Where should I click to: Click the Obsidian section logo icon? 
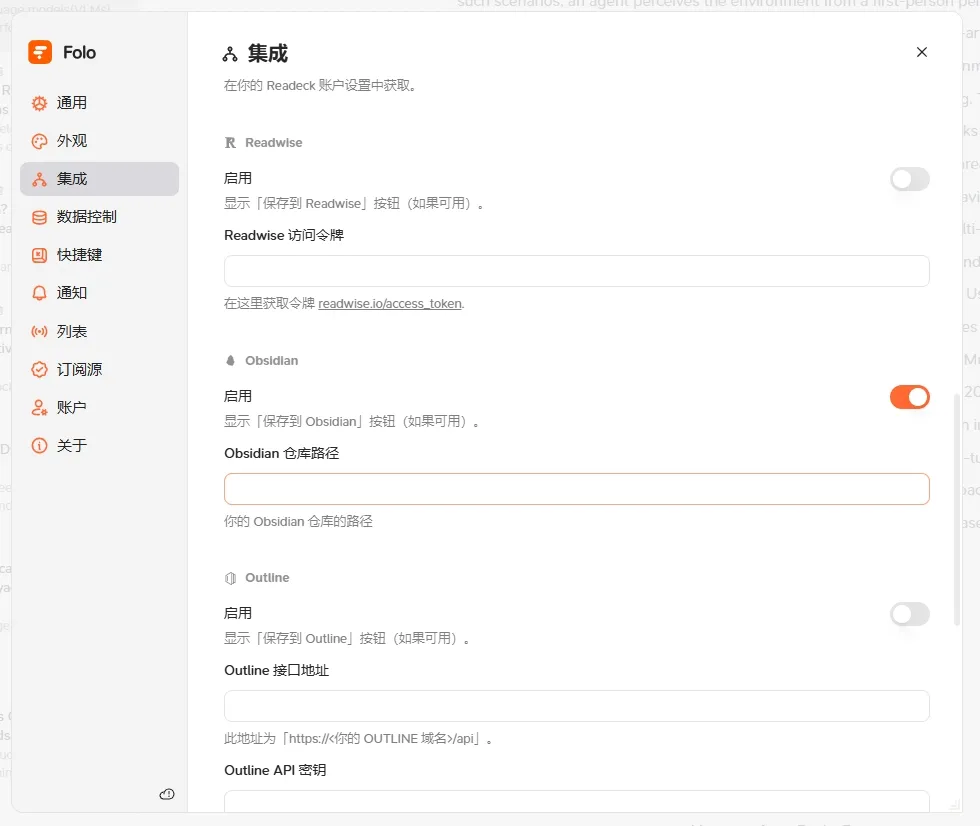tap(230, 361)
